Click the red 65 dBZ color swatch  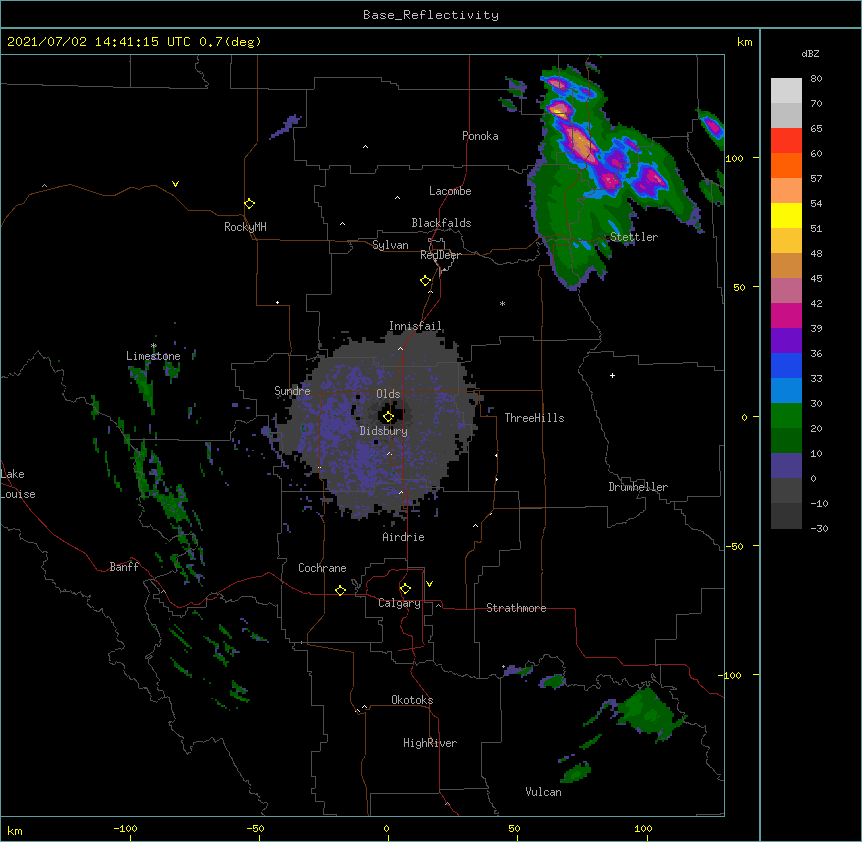click(786, 141)
